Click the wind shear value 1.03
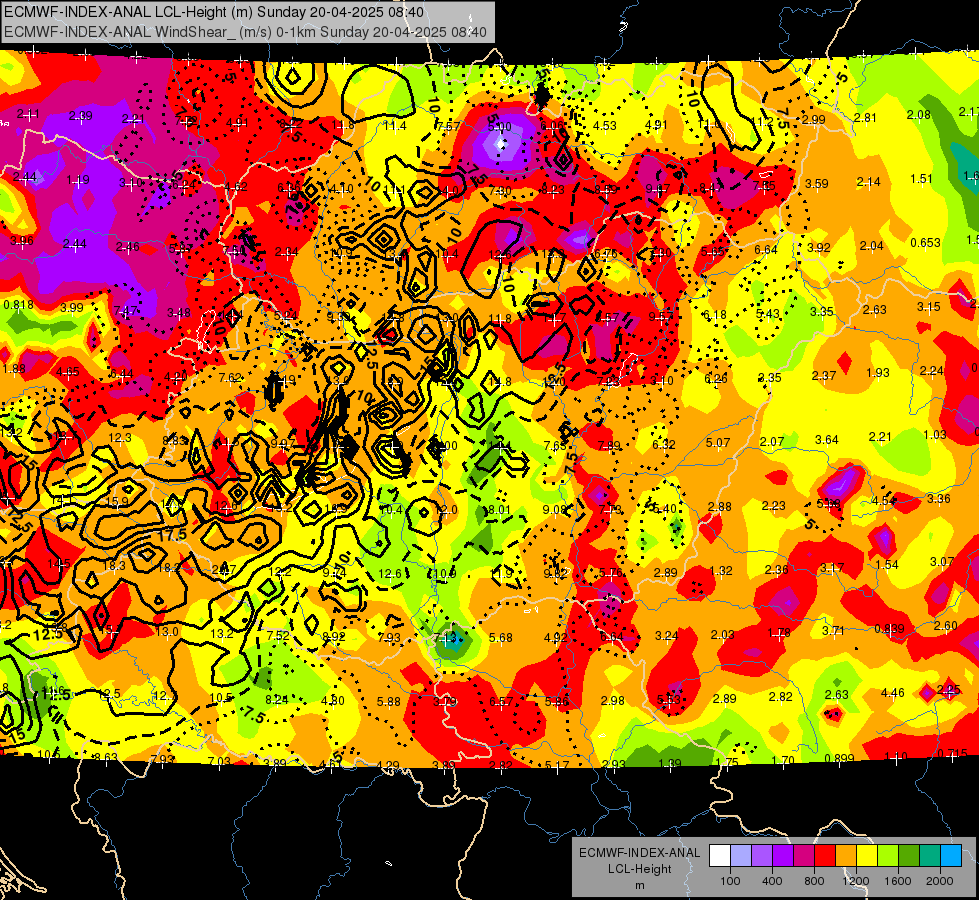The width and height of the screenshot is (979, 900). (x=935, y=435)
